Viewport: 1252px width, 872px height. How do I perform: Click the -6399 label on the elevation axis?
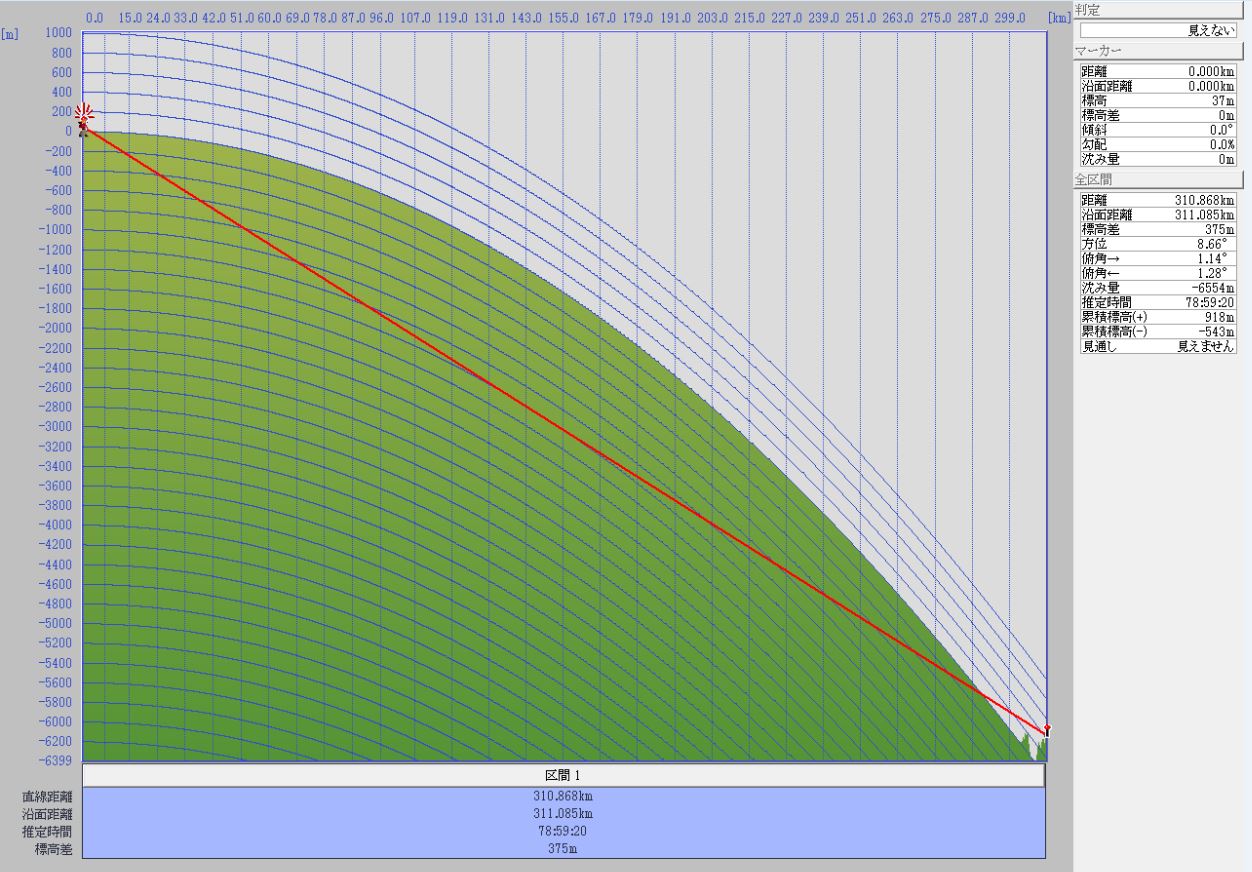coord(56,760)
